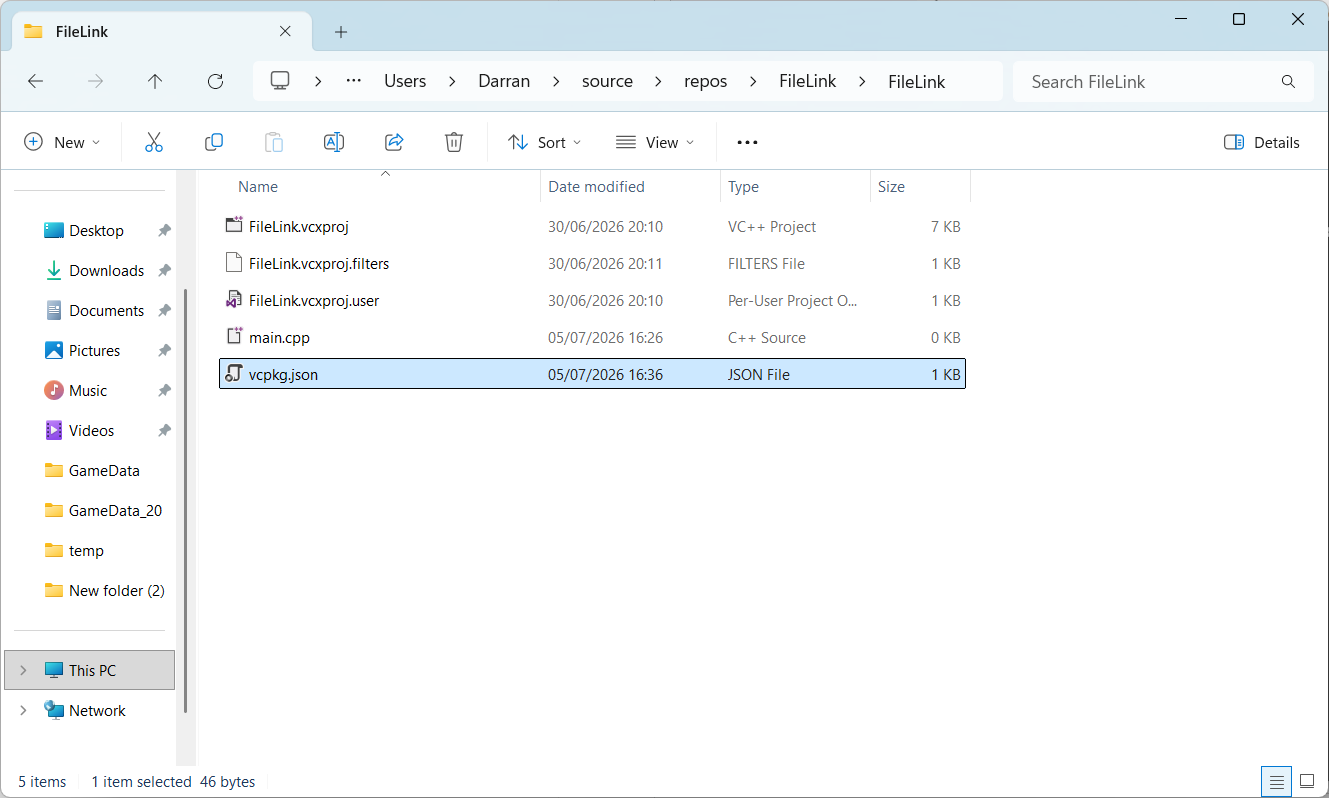Open GameData_20 folder in navigation pane
This screenshot has height=798, width=1329.
point(115,511)
